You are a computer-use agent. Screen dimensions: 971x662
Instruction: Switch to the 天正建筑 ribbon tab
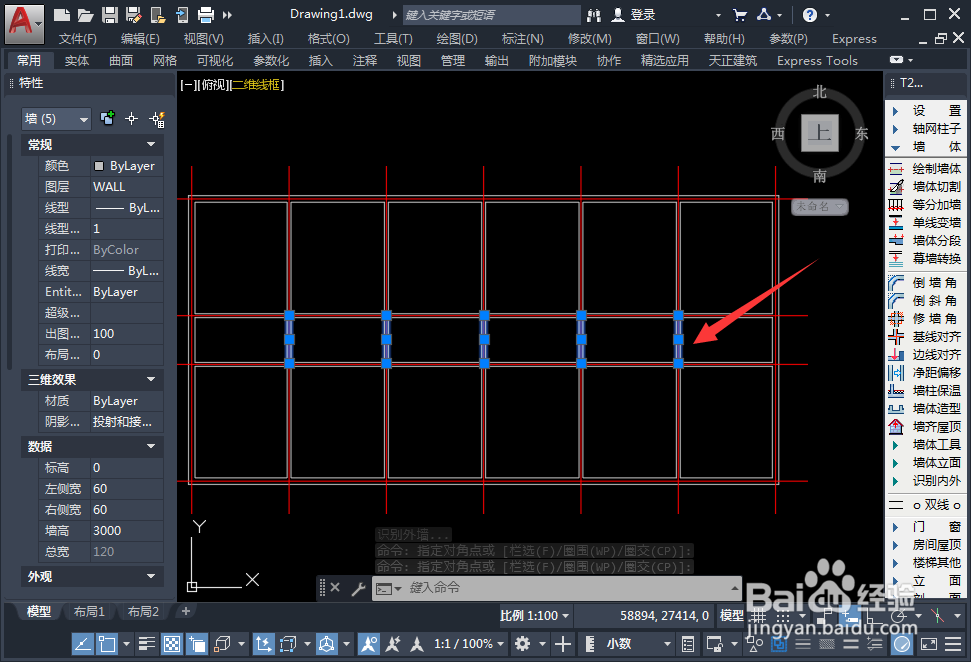click(x=733, y=61)
